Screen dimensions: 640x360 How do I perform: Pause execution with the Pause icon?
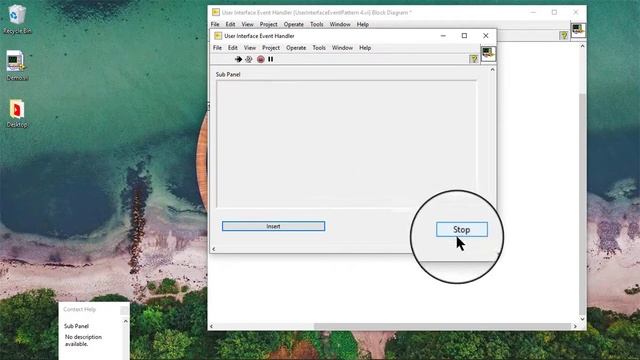point(271,59)
